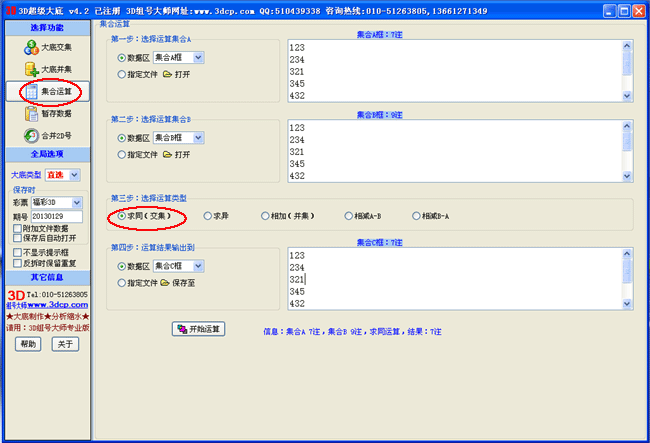
Task: Select the 集合运算 sidebar function
Action: 49,92
